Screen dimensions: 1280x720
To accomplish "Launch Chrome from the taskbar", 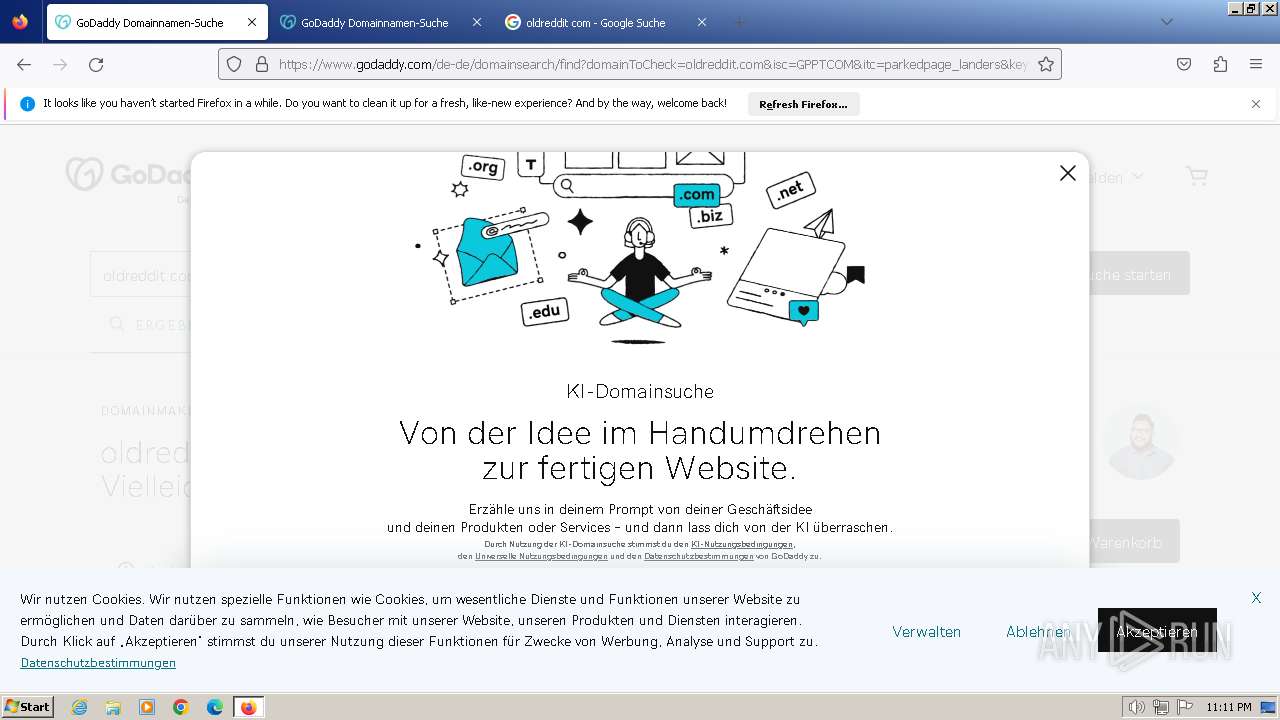I will tap(181, 707).
